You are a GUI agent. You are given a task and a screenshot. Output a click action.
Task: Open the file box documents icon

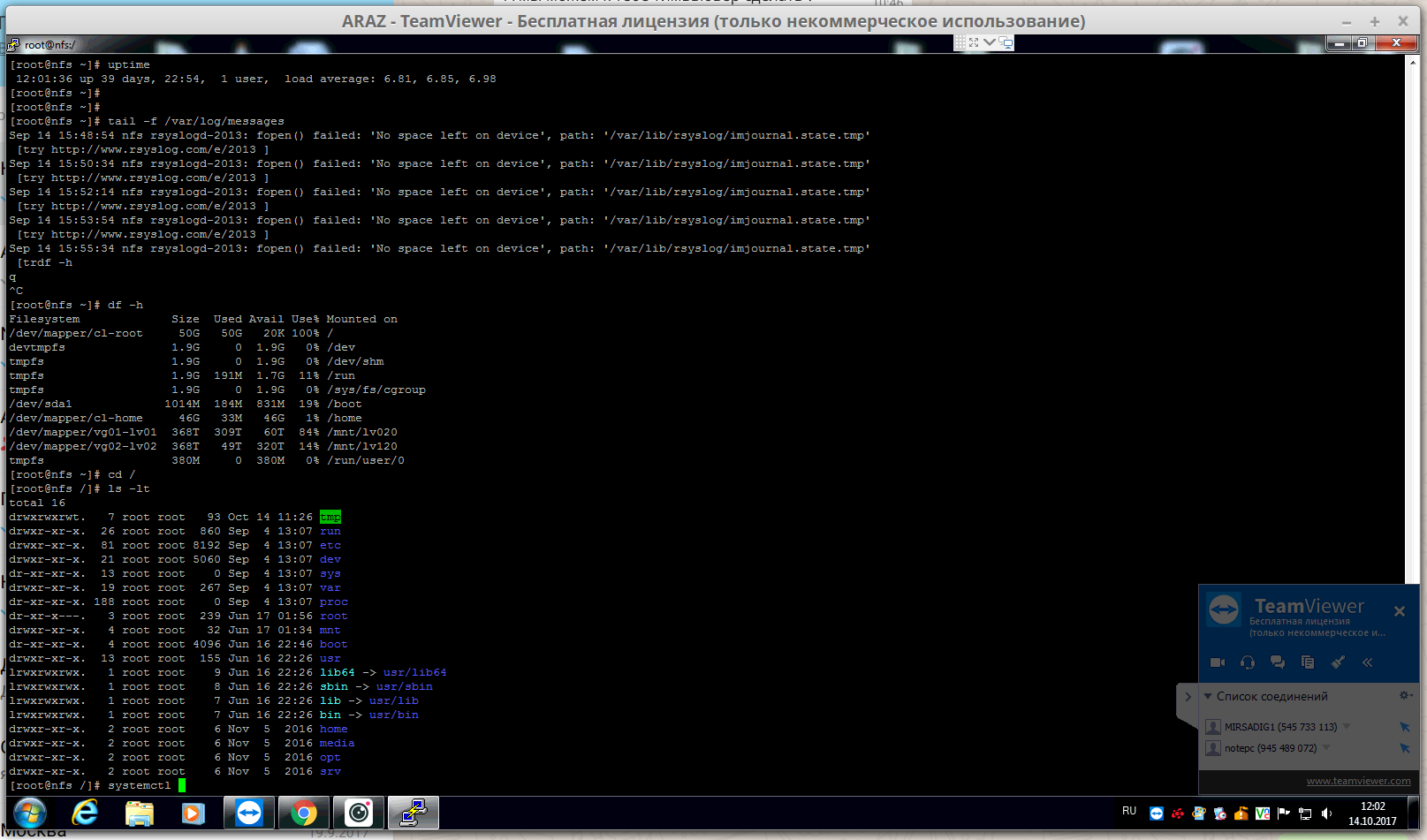1308,662
